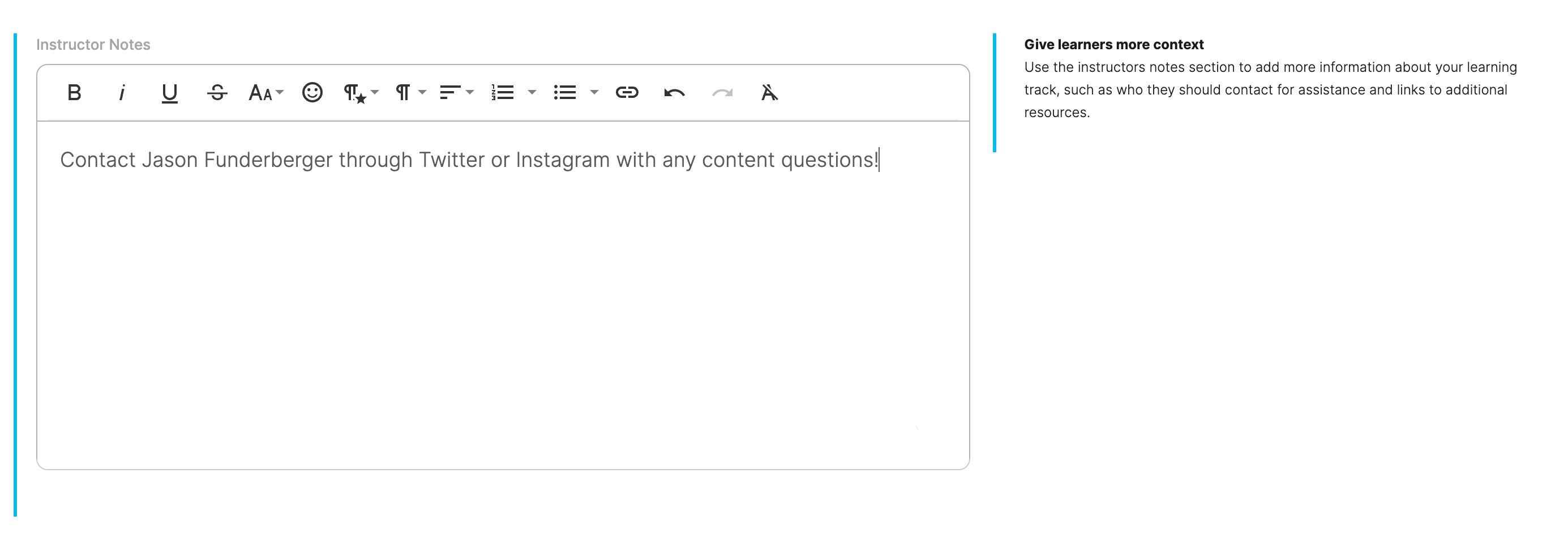Click the 'Contact Jason Funderberger' note text
Screen dimensions: 1568x533
coord(469,160)
